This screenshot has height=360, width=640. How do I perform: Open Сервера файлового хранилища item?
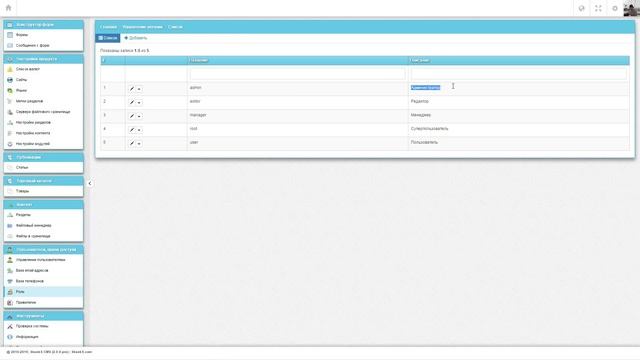click(43, 112)
